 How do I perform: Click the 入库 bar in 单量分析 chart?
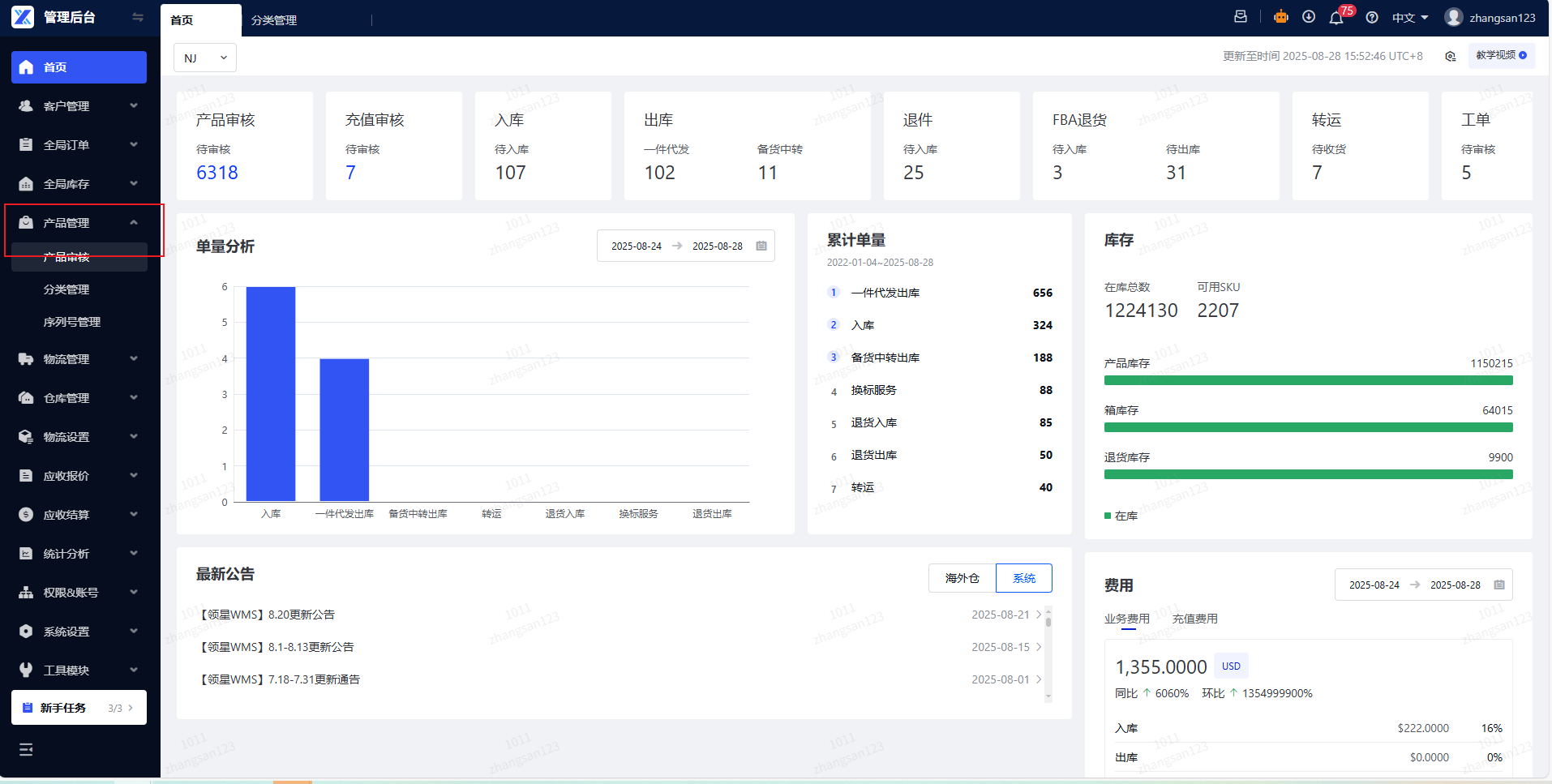[x=271, y=394]
